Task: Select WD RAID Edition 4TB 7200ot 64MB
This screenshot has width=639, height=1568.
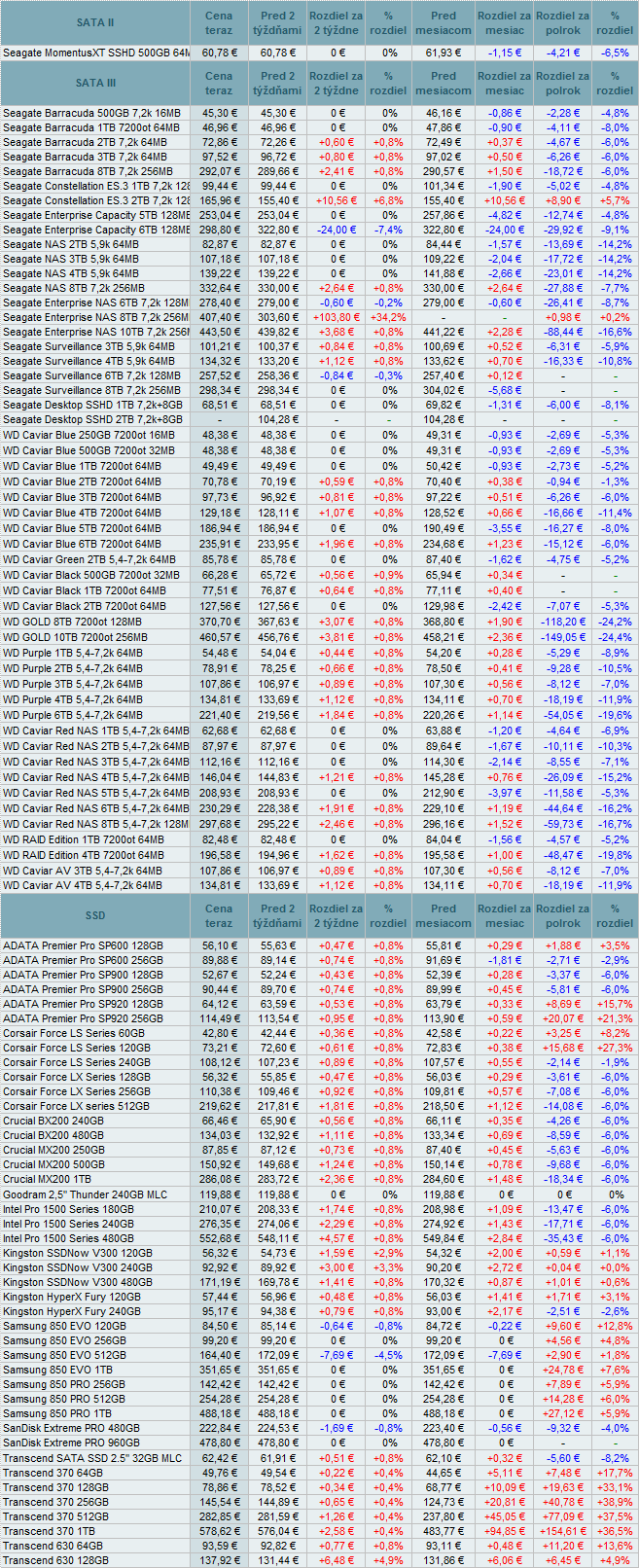Action: pyautogui.click(x=84, y=855)
